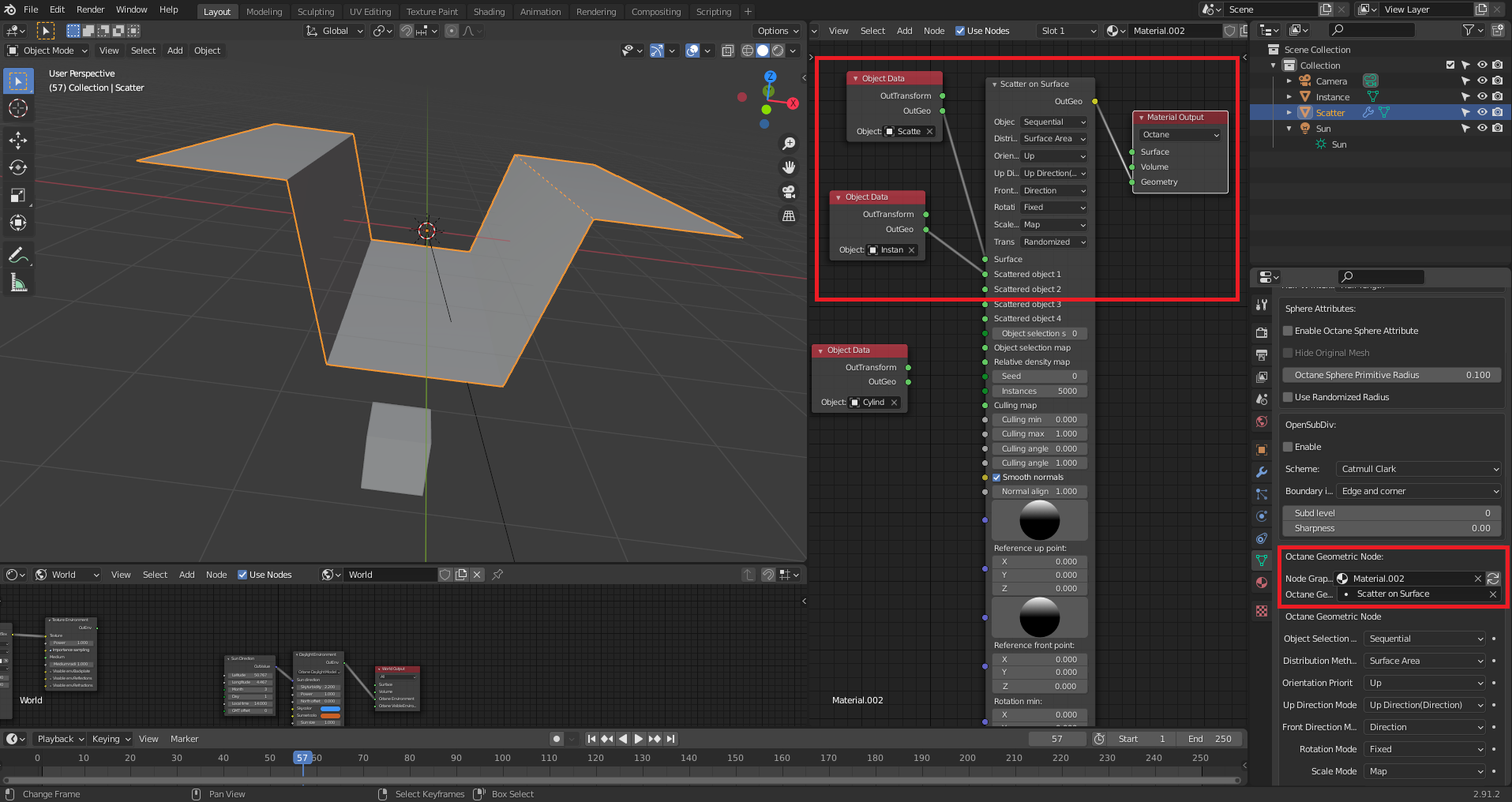The height and width of the screenshot is (802, 1512).
Task: Open the Object Selection Sequential dropdown in properties
Action: 1425,639
